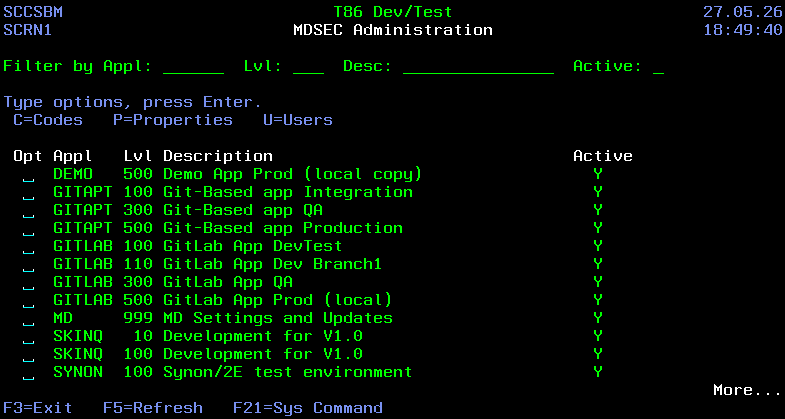Click F21=Sys Command function key

tap(308, 408)
